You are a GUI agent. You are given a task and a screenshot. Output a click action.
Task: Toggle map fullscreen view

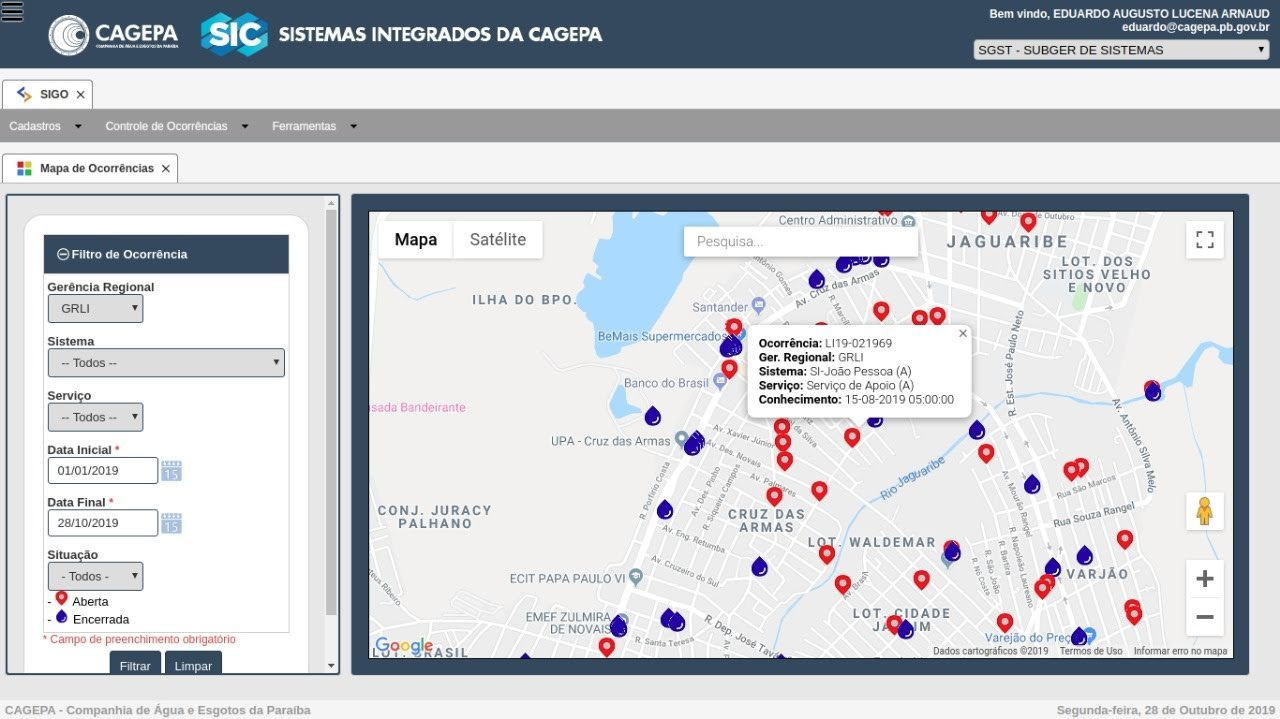(x=1205, y=240)
